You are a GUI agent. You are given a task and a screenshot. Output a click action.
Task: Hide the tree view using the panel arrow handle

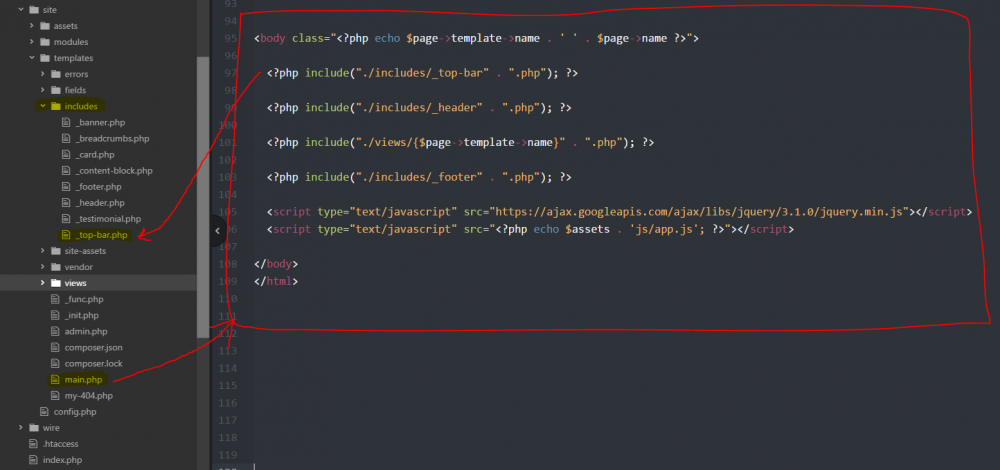point(217,230)
